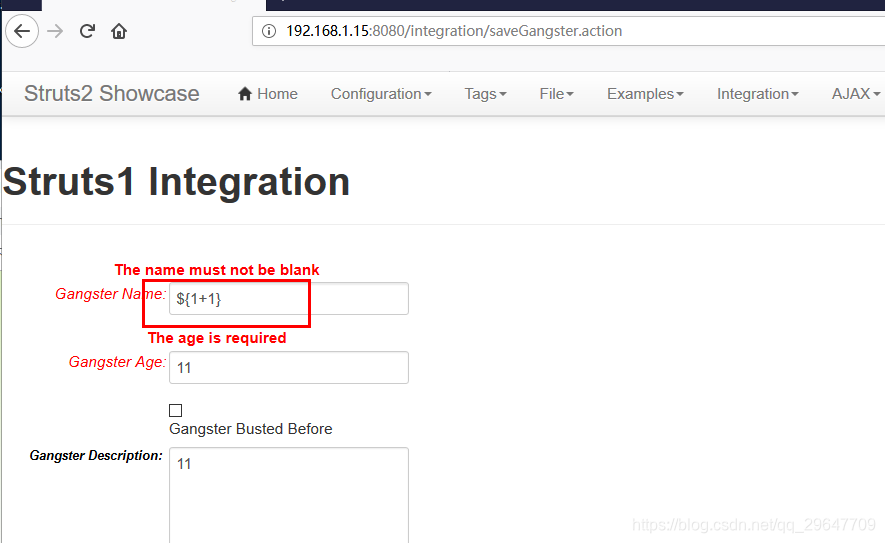Click the browser back arrow button
Image resolution: width=885 pixels, height=543 pixels.
[x=22, y=31]
